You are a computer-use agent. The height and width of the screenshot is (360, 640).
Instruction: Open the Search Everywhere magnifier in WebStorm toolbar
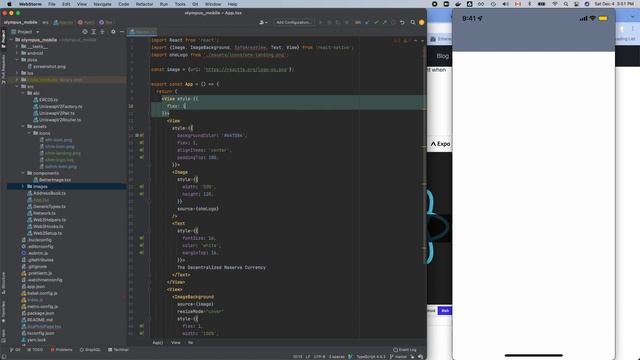tap(413, 22)
